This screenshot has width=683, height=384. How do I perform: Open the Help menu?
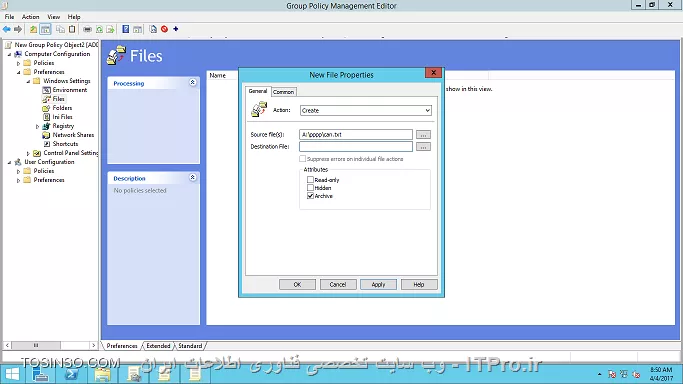pos(74,17)
